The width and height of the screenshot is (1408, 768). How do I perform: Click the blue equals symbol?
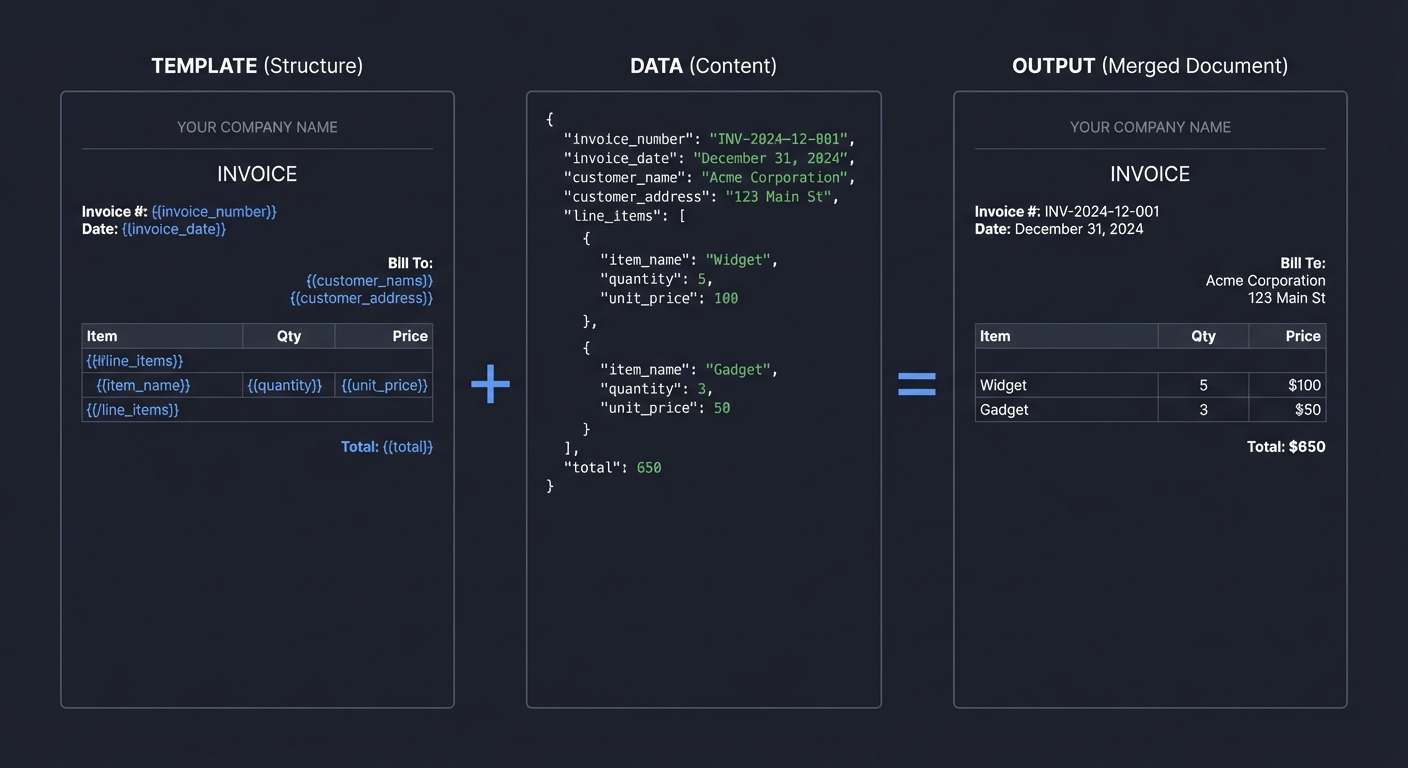[x=917, y=383]
